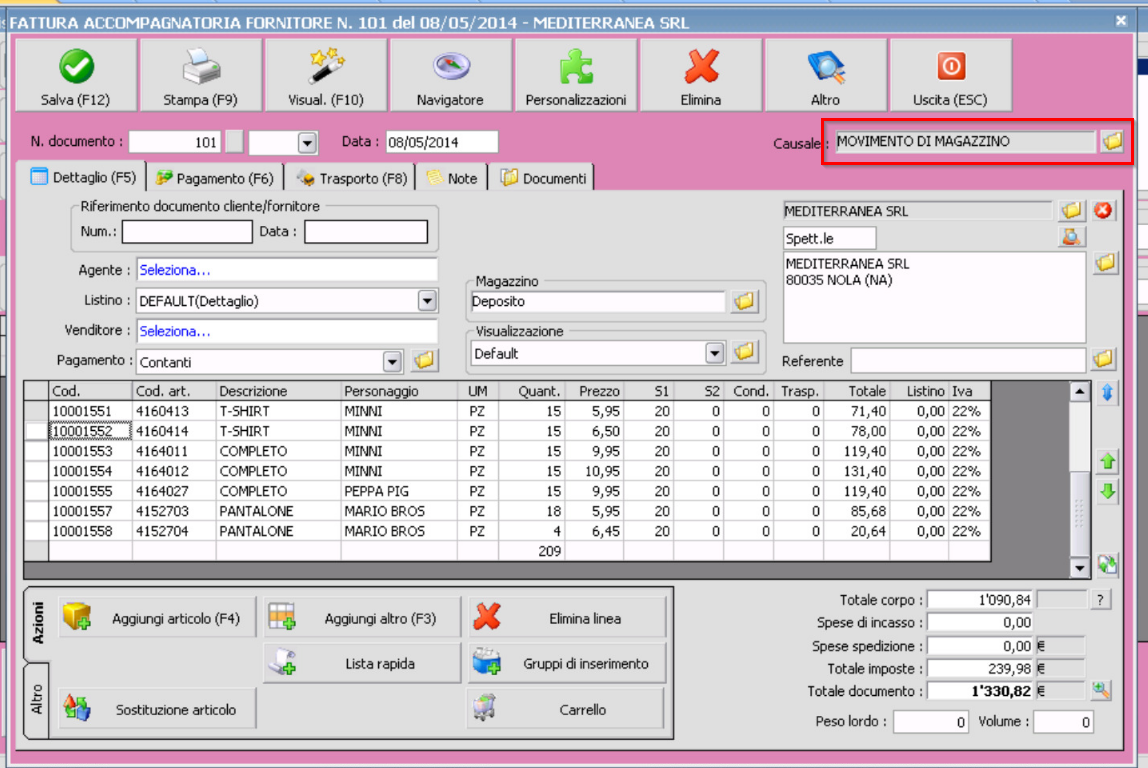Click the magnifier icon beside Totale documento
This screenshot has width=1148, height=768.
pyautogui.click(x=1101, y=690)
